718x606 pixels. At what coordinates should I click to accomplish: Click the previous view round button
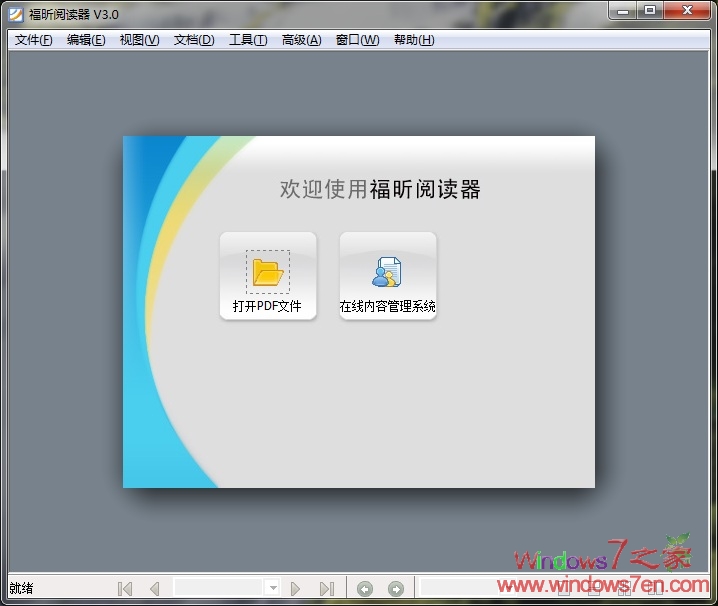tap(365, 589)
